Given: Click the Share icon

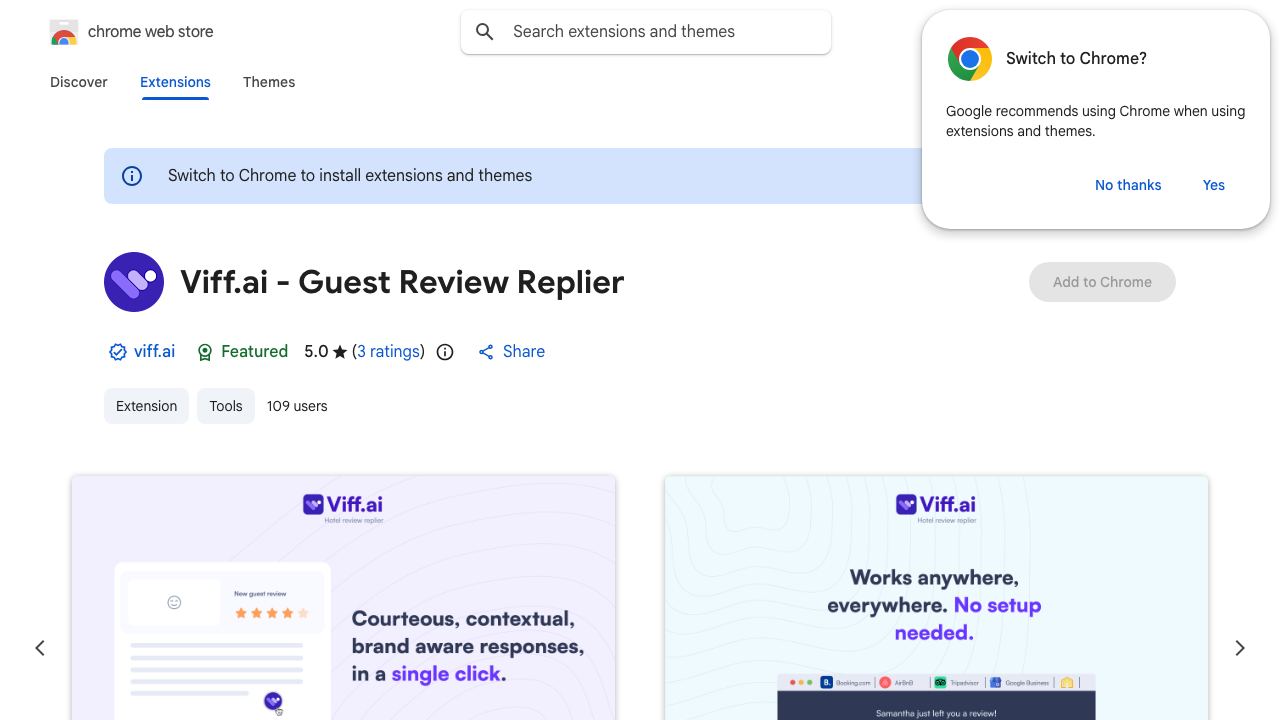Looking at the screenshot, I should point(486,352).
